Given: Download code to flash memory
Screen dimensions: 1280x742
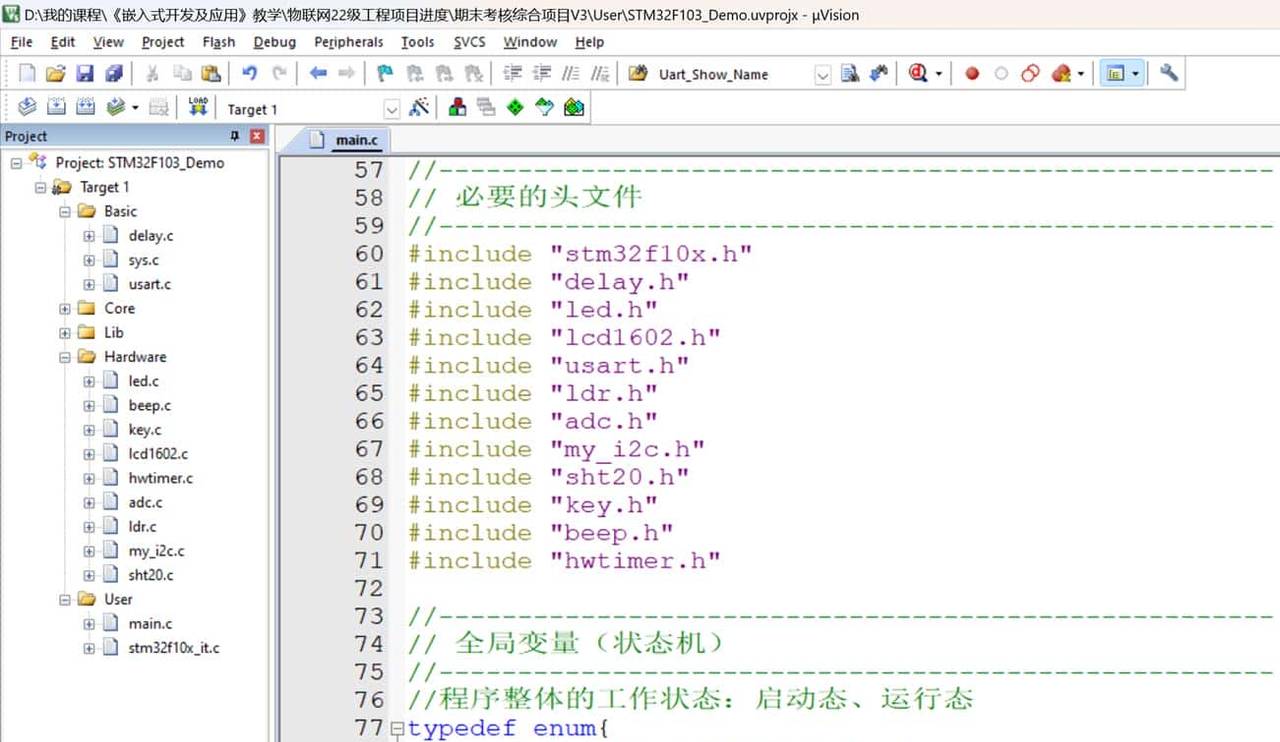Looking at the screenshot, I should click(197, 107).
